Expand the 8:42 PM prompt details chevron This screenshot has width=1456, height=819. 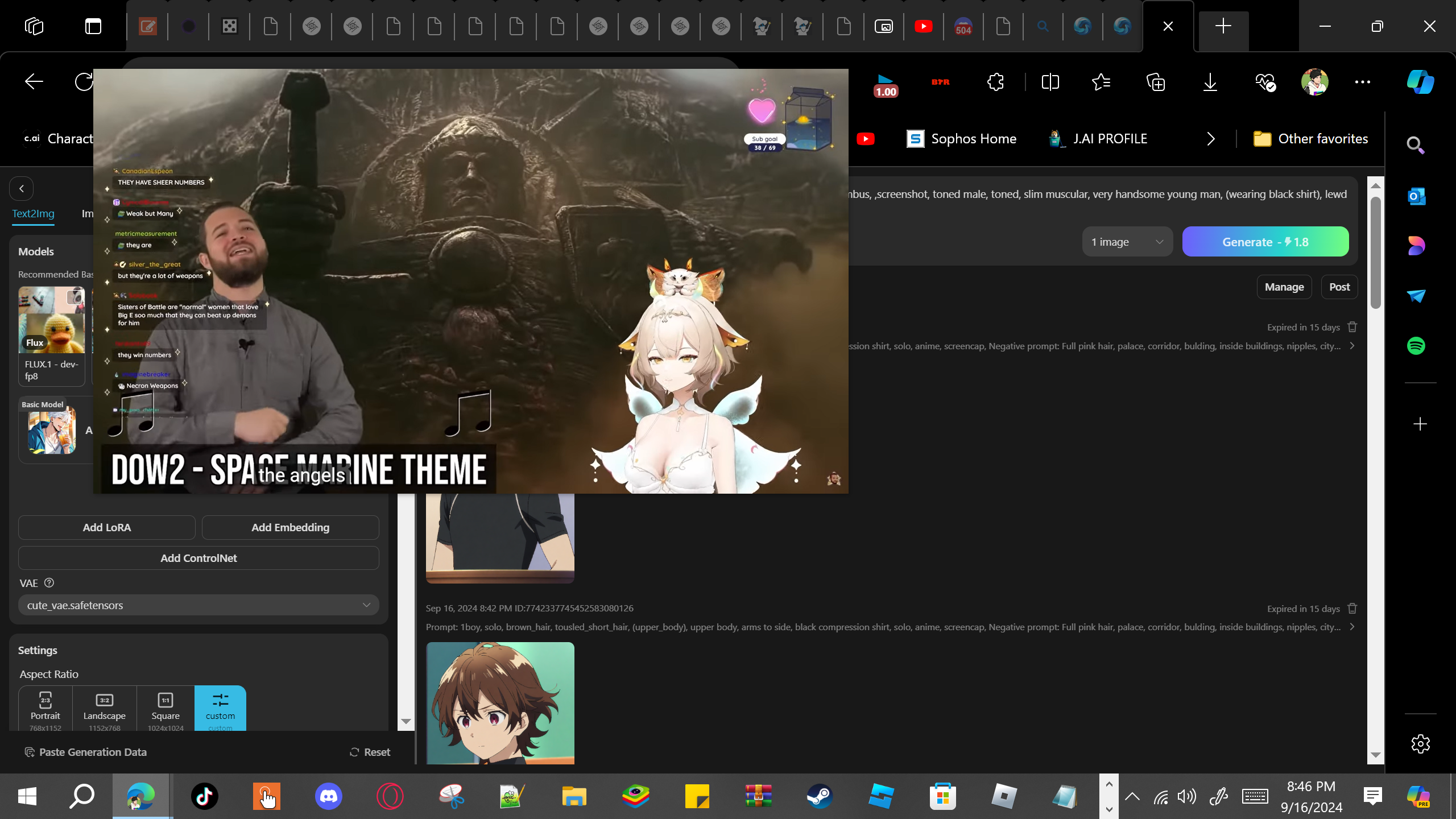coord(1352,627)
